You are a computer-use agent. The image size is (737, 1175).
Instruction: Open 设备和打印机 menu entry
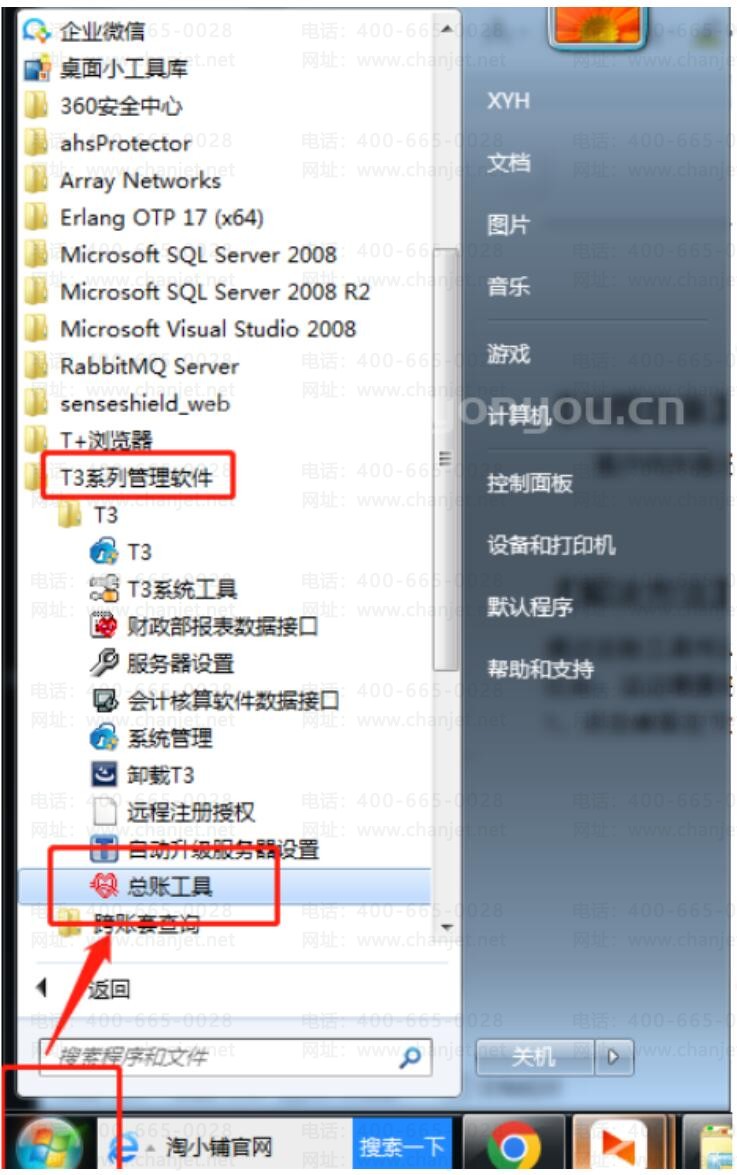pyautogui.click(x=551, y=545)
